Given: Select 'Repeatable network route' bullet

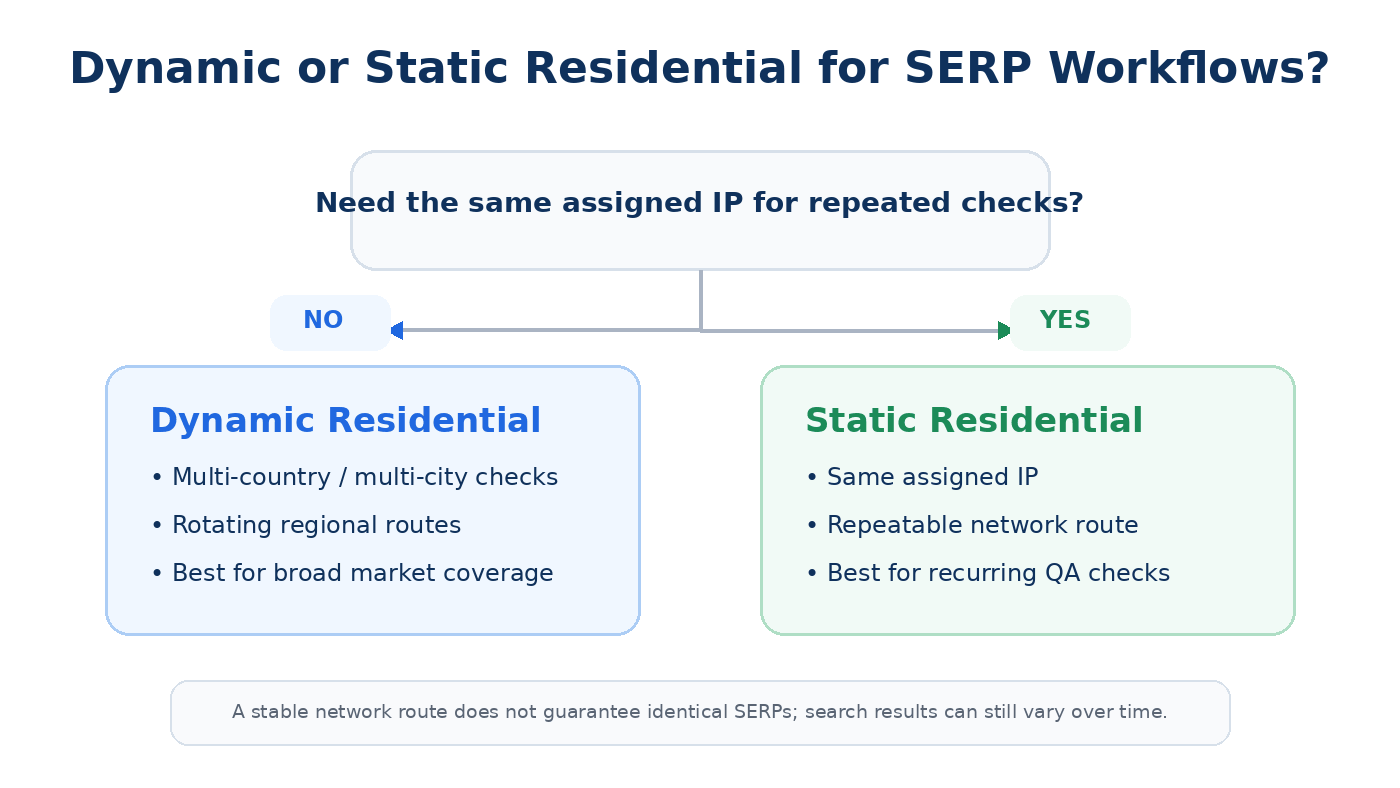Looking at the screenshot, I should (x=972, y=525).
